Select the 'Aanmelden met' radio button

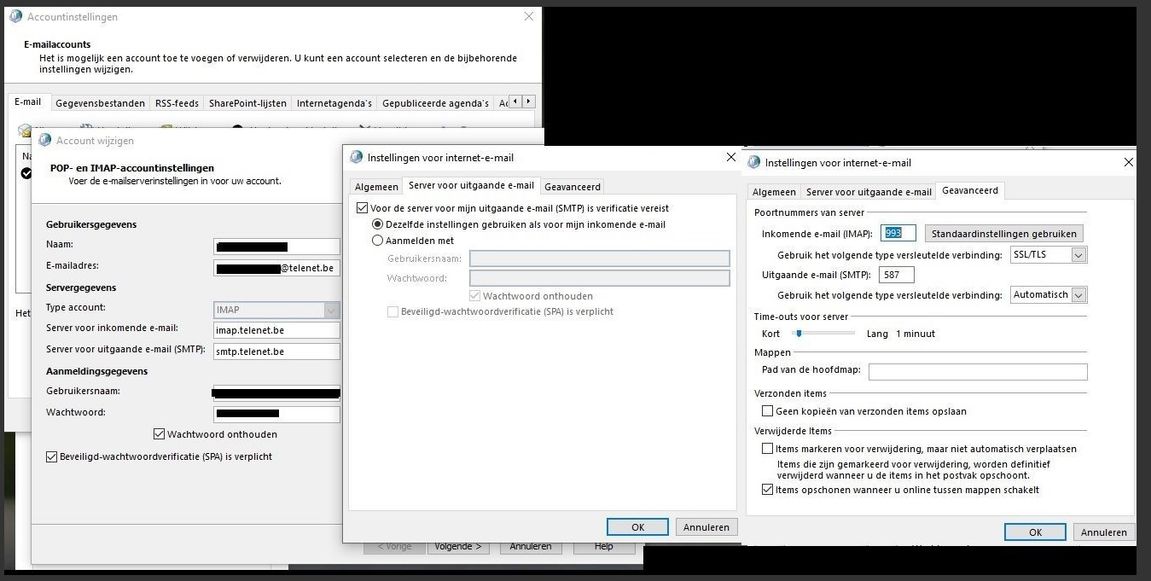click(x=377, y=240)
